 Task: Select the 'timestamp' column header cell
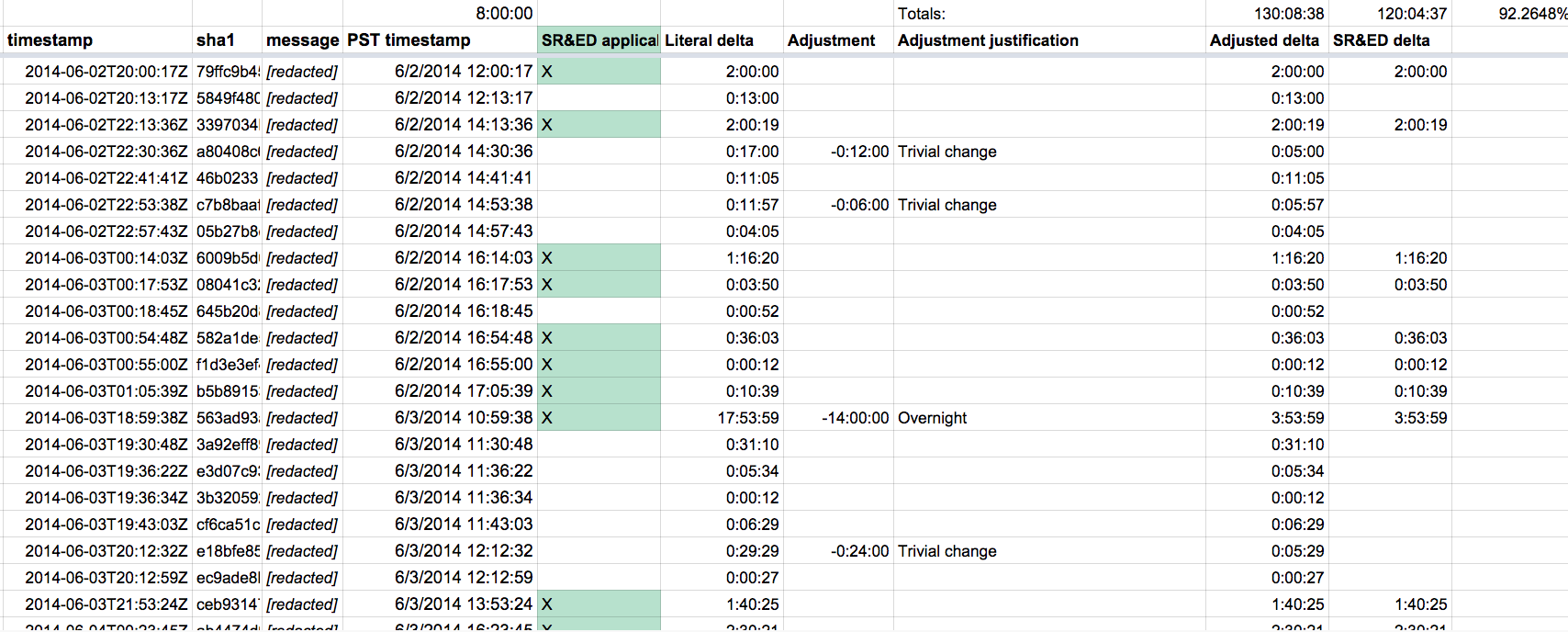pyautogui.click(x=96, y=40)
